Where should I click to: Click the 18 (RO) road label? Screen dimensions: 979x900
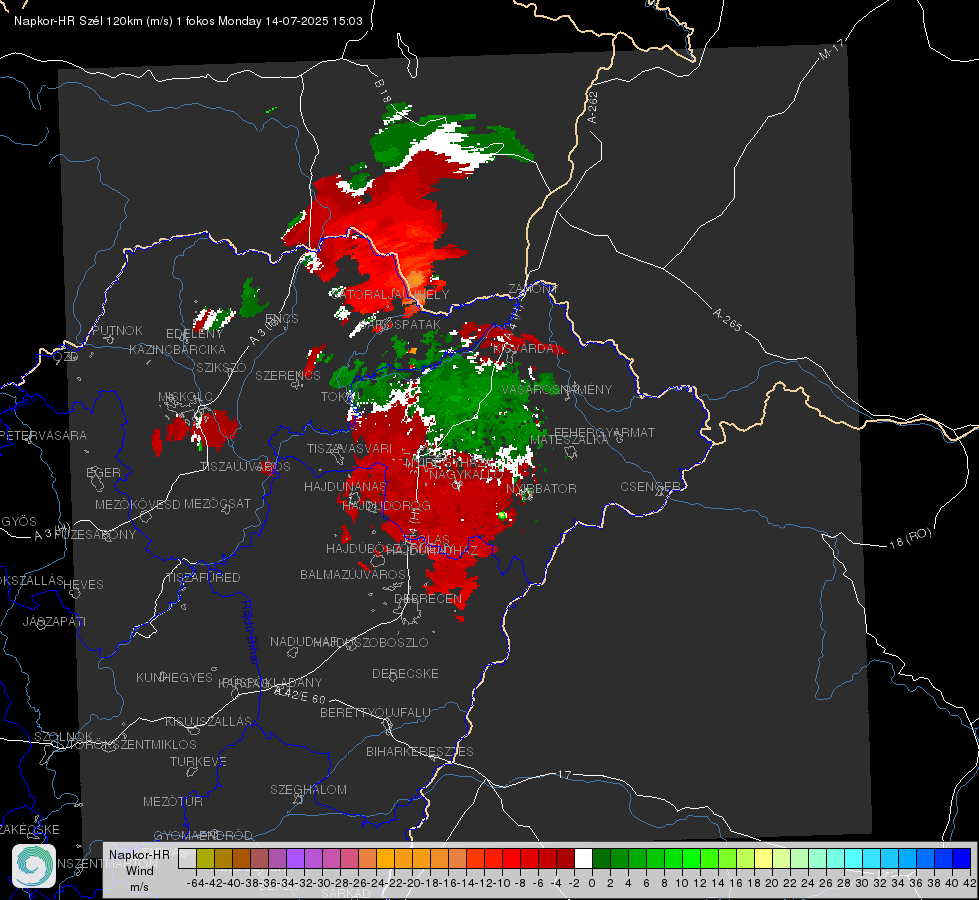[x=910, y=538]
